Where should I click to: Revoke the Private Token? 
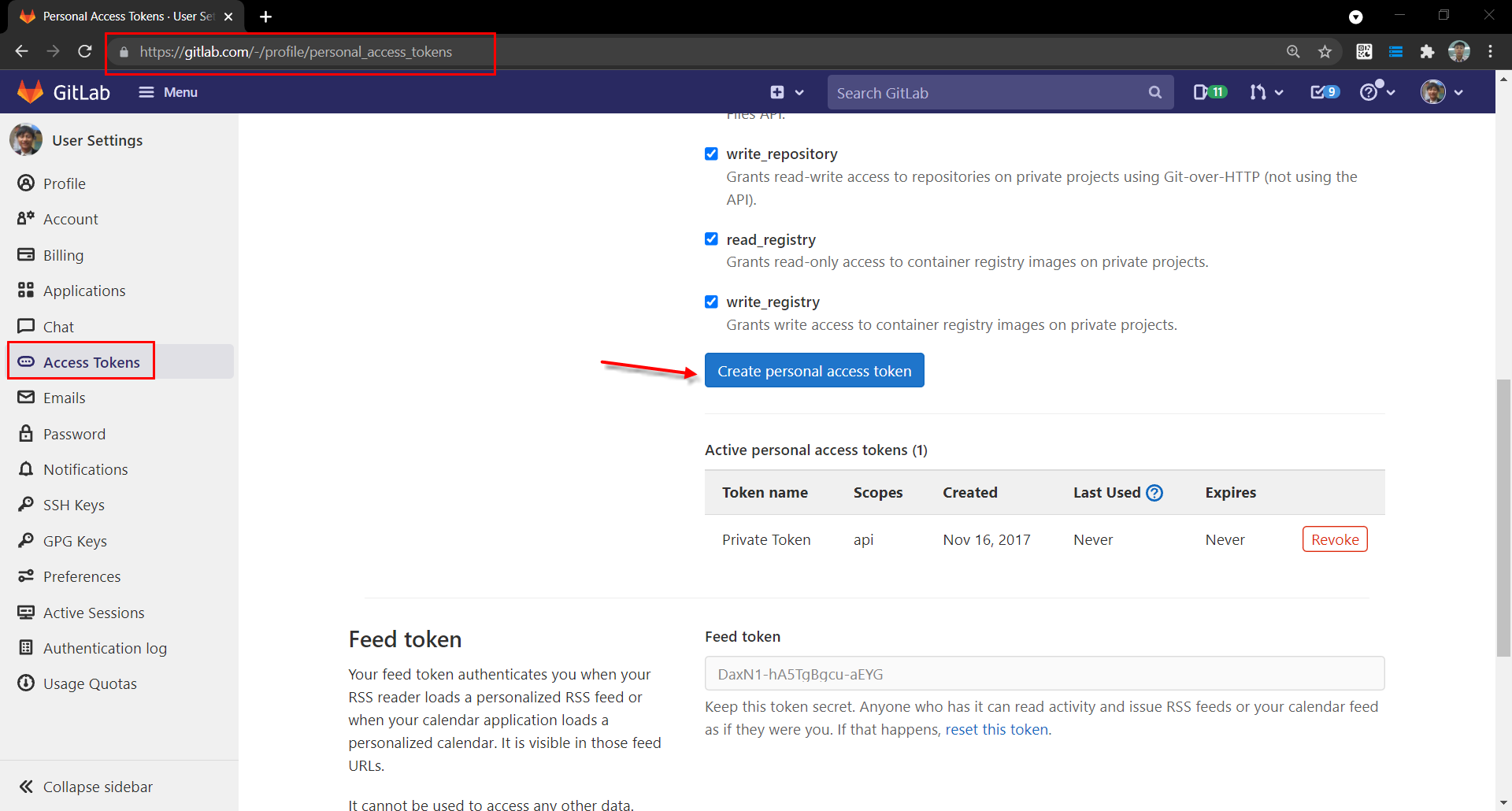[1335, 539]
